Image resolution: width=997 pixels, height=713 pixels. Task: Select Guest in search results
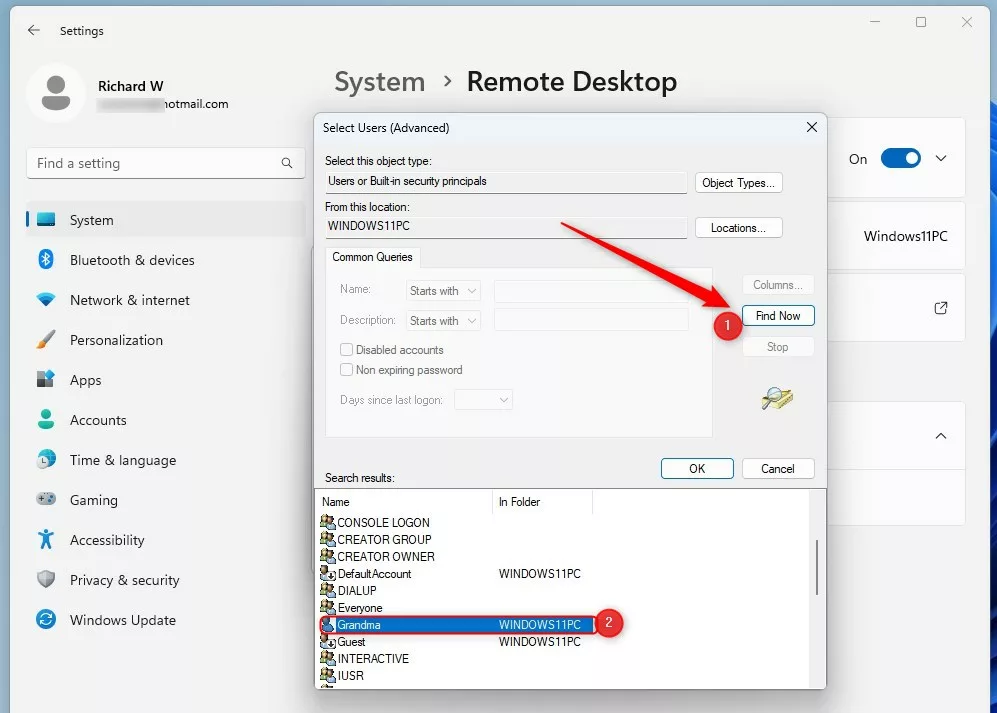(351, 642)
